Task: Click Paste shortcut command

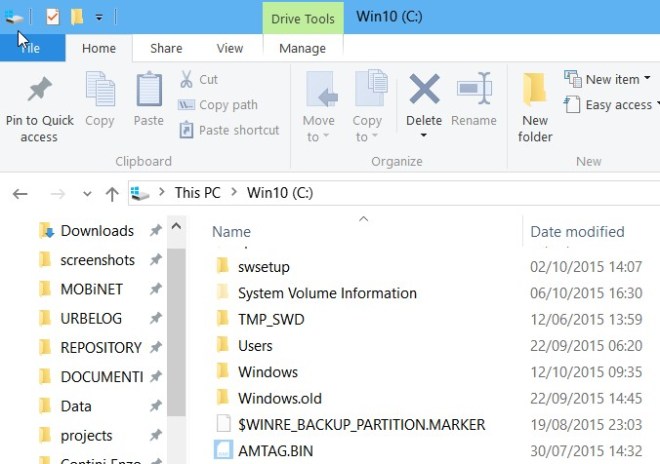Action: coord(229,130)
